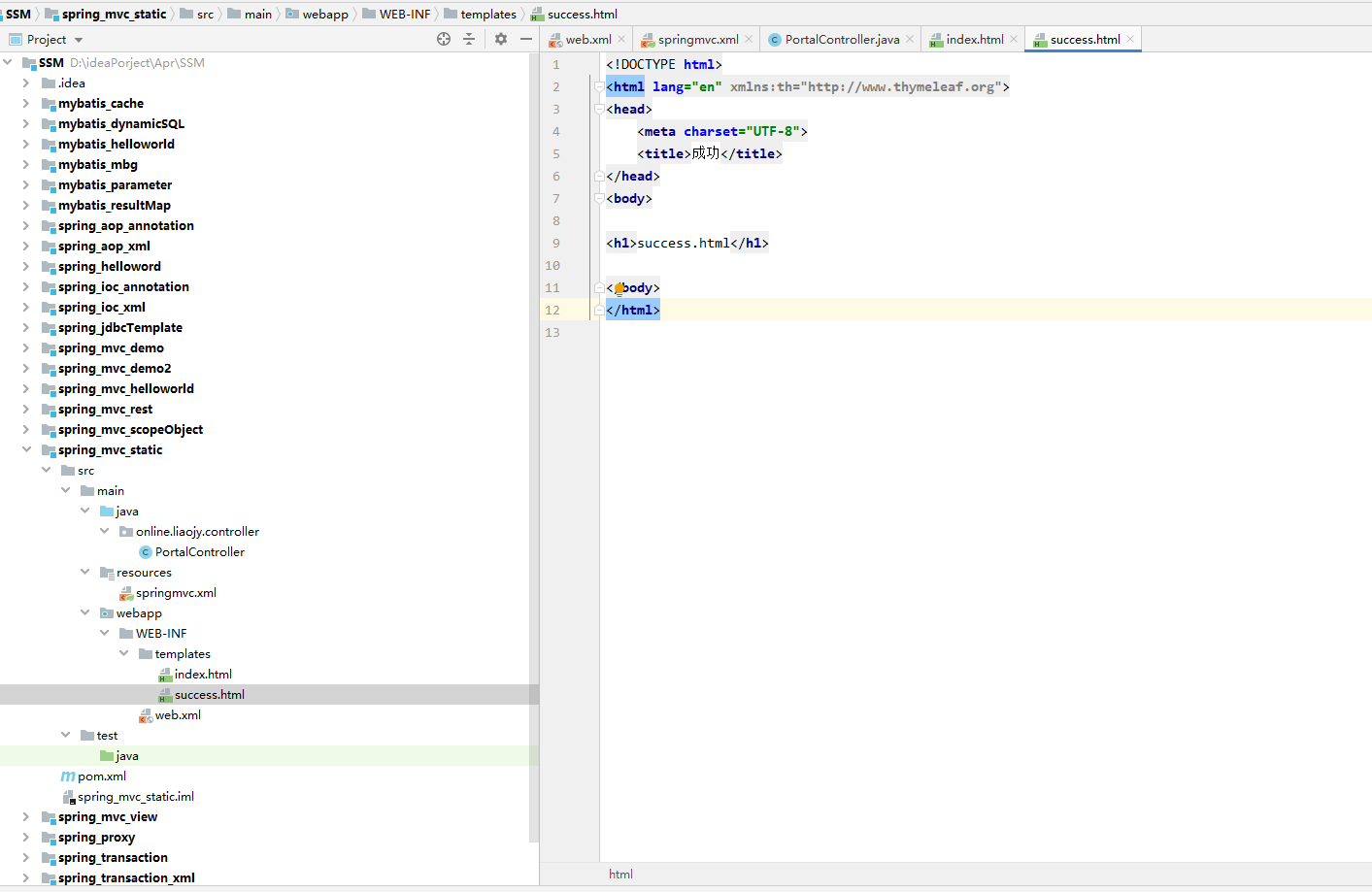Select online.liaojy.controller package
This screenshot has width=1372, height=892.
pyautogui.click(x=197, y=531)
